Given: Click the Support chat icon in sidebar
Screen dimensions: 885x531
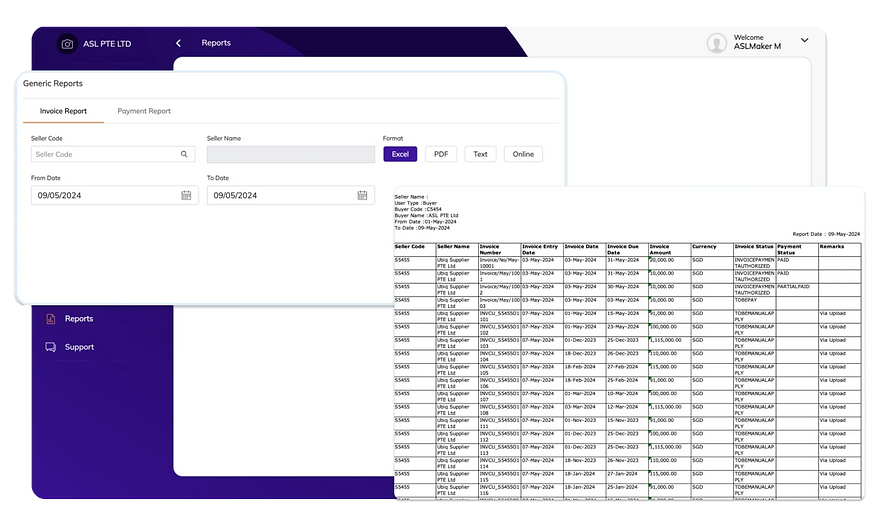Looking at the screenshot, I should 51,347.
